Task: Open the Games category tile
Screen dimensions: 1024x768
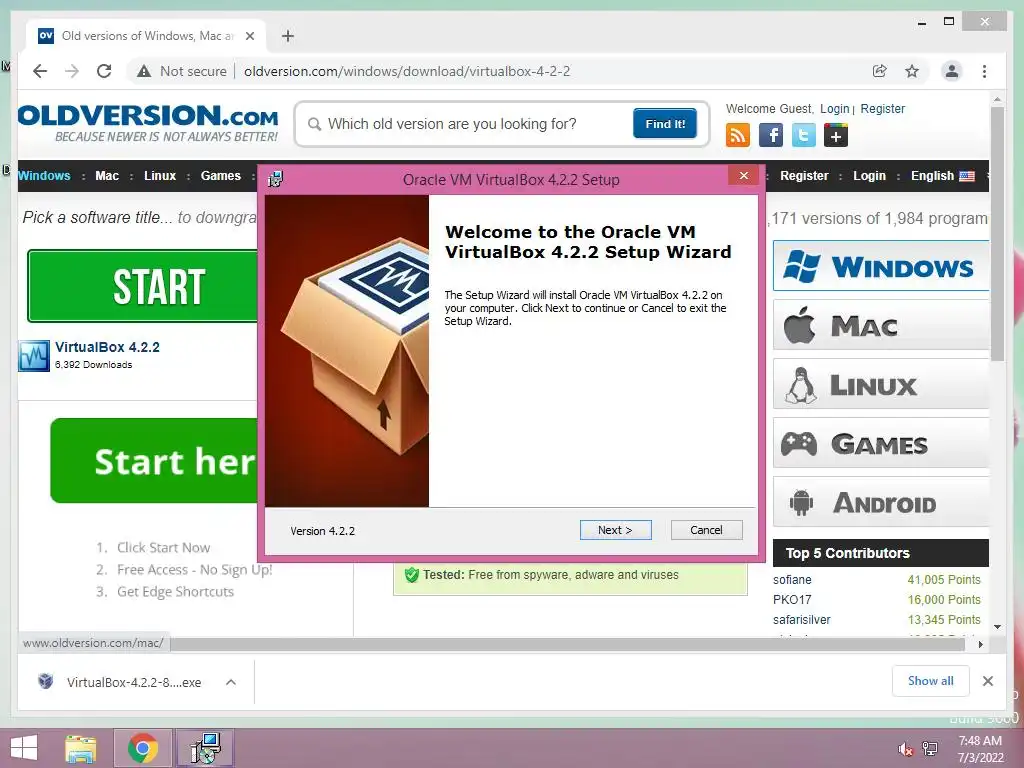Action: point(881,443)
